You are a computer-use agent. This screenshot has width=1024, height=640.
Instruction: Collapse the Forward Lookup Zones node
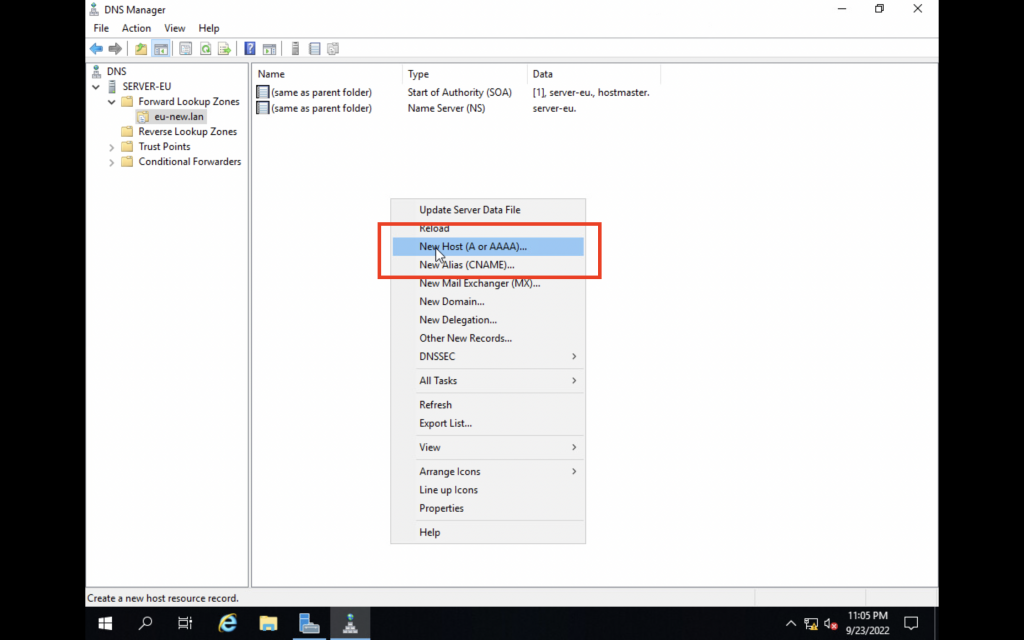click(112, 102)
